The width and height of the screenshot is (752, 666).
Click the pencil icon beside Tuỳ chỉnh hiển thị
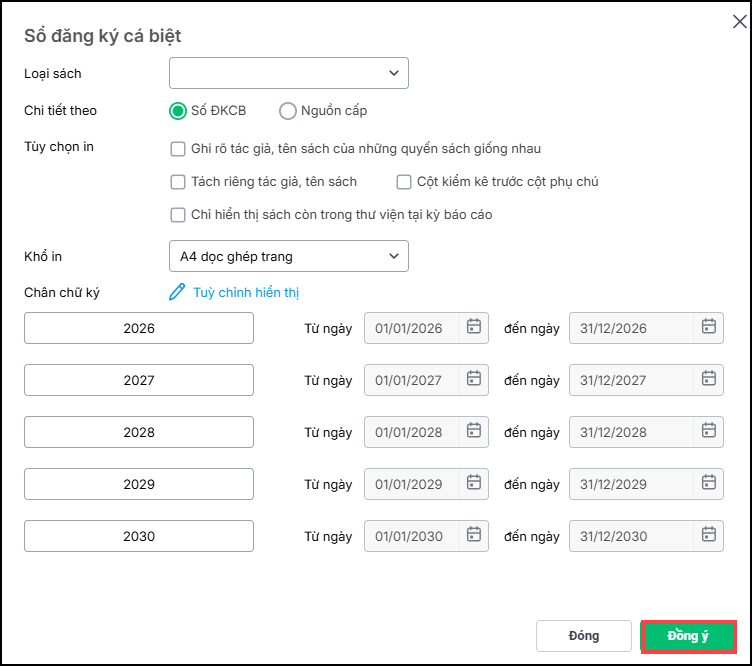(178, 292)
